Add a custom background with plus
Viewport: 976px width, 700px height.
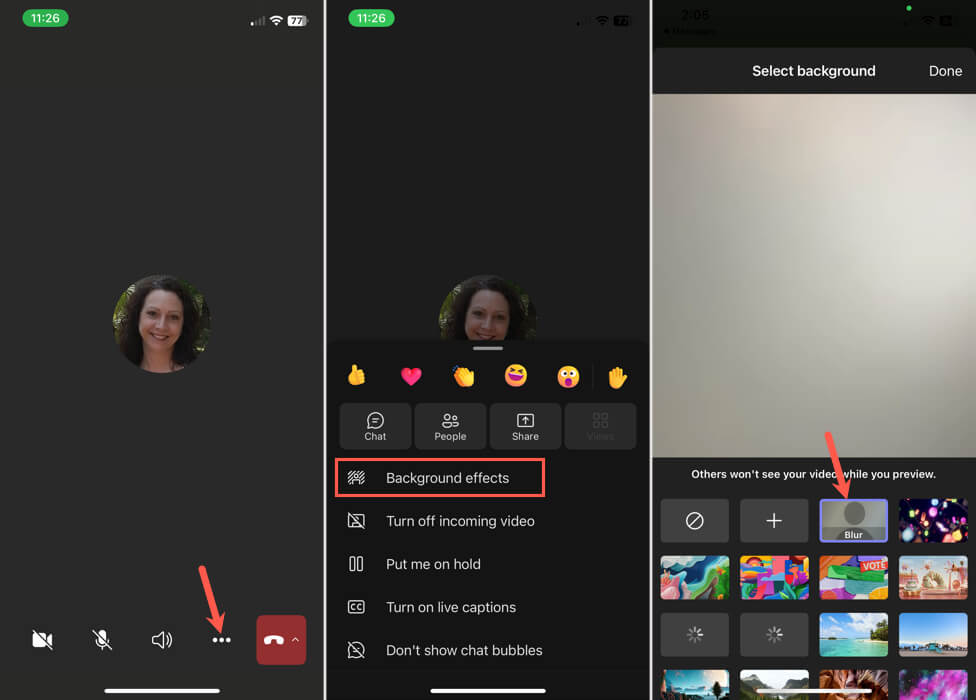pyautogui.click(x=774, y=520)
